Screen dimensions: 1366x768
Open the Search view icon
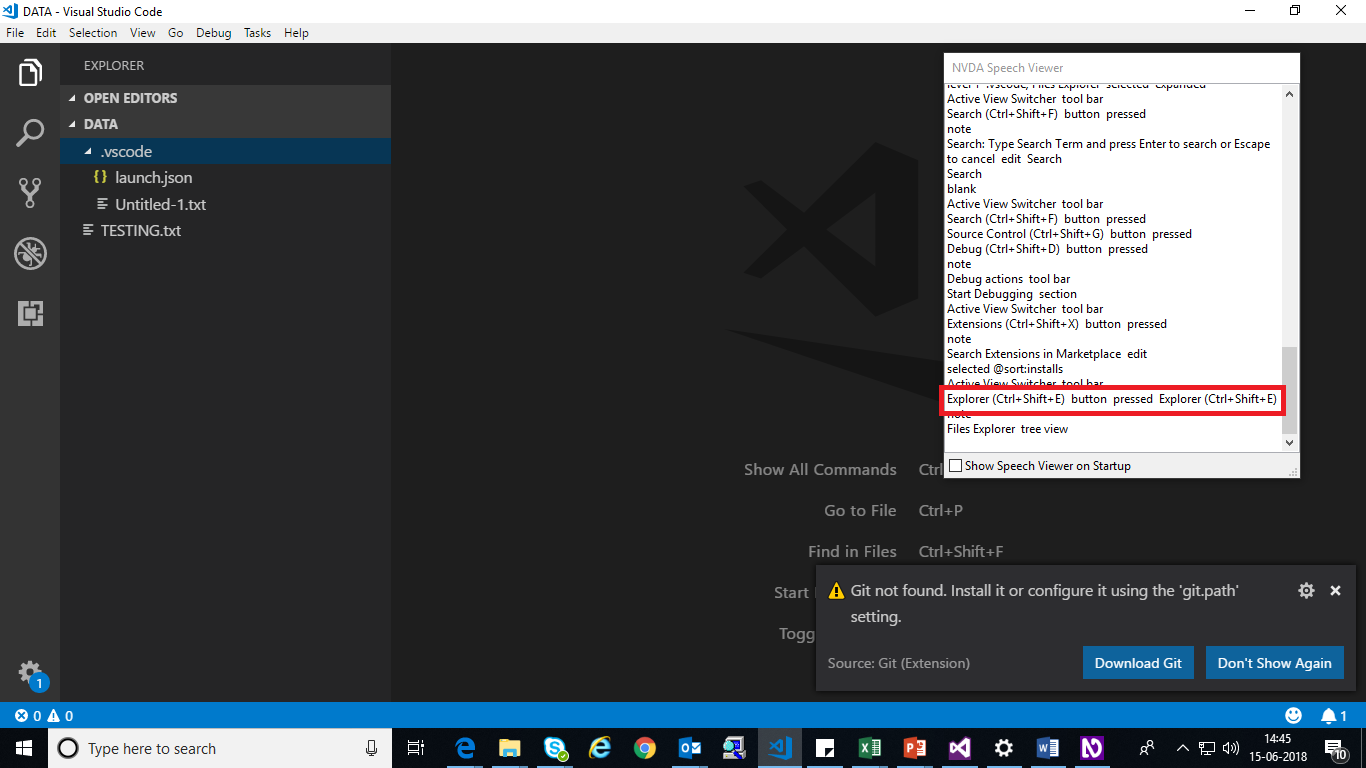click(x=30, y=133)
